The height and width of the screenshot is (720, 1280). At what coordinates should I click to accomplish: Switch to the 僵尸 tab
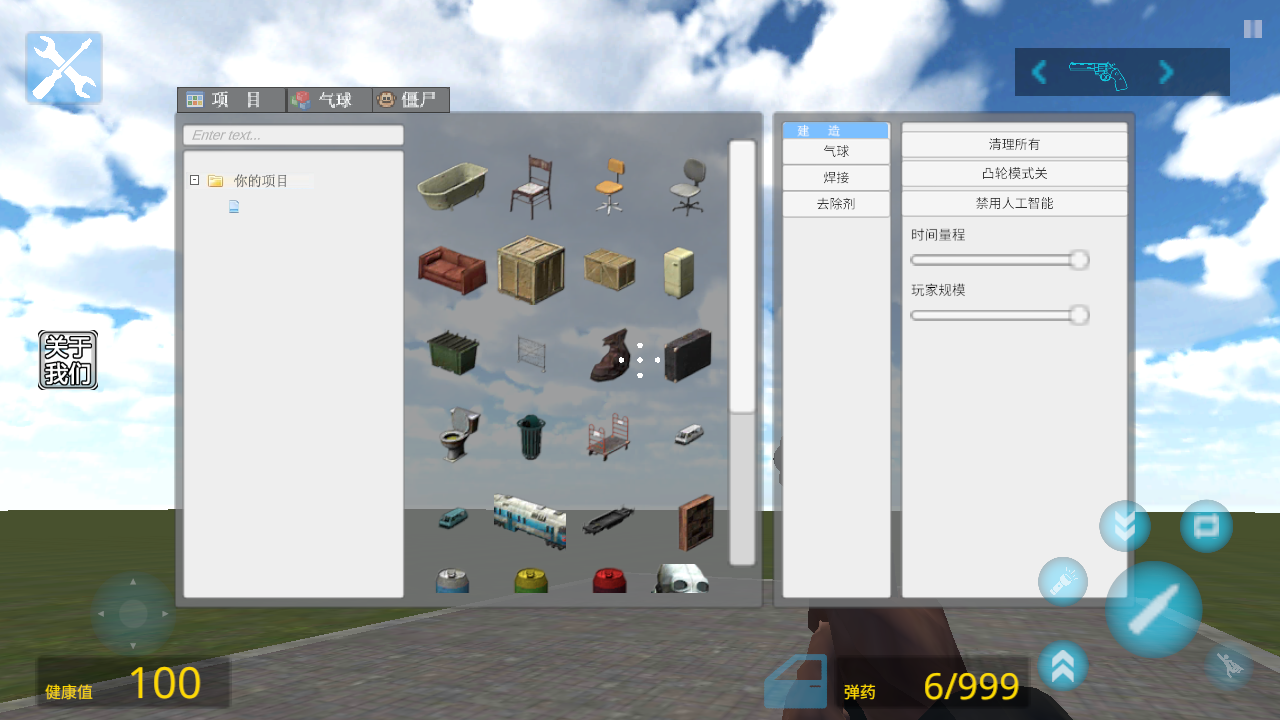point(411,100)
